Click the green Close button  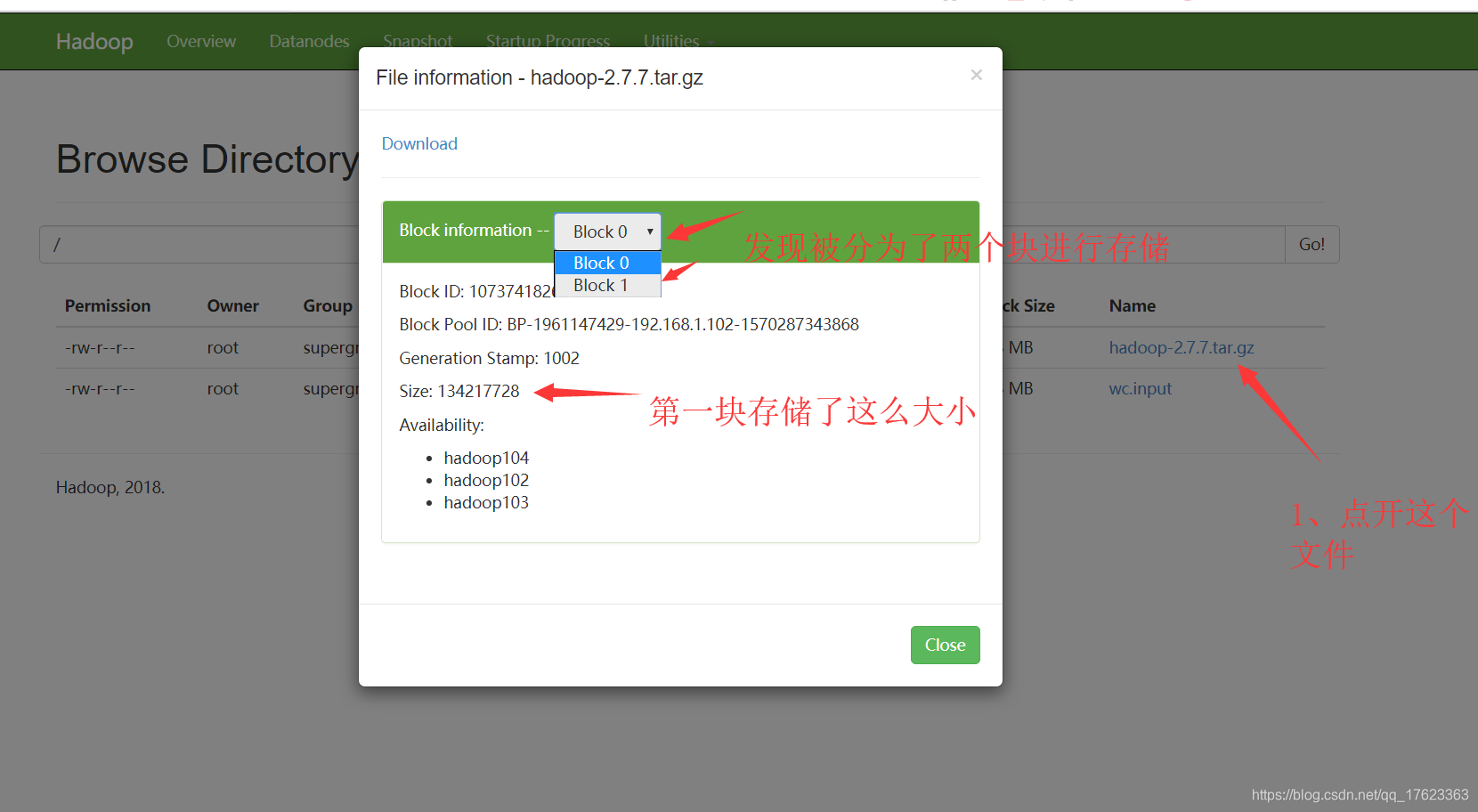tap(945, 645)
